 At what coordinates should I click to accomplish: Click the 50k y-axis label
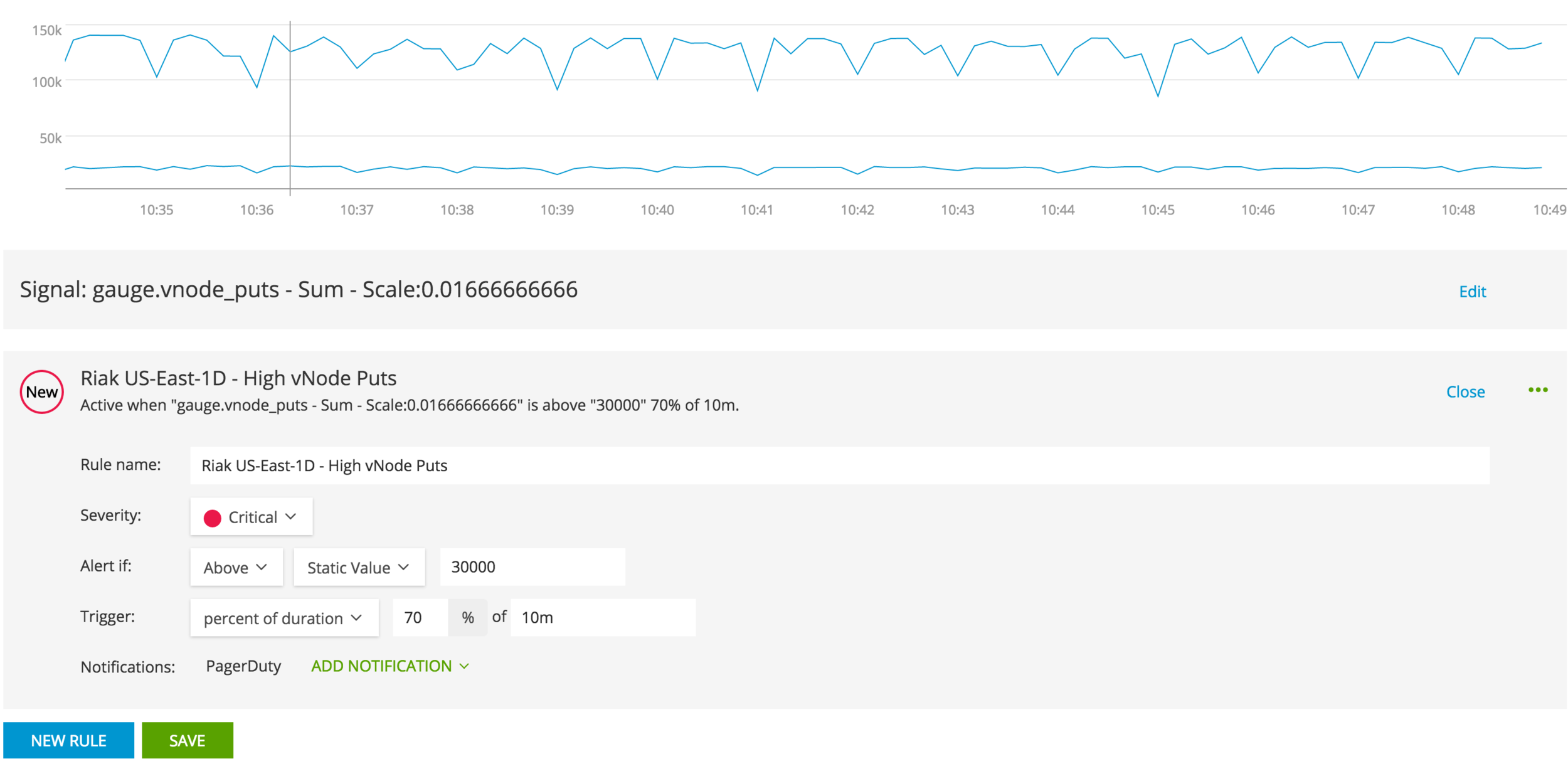point(50,138)
